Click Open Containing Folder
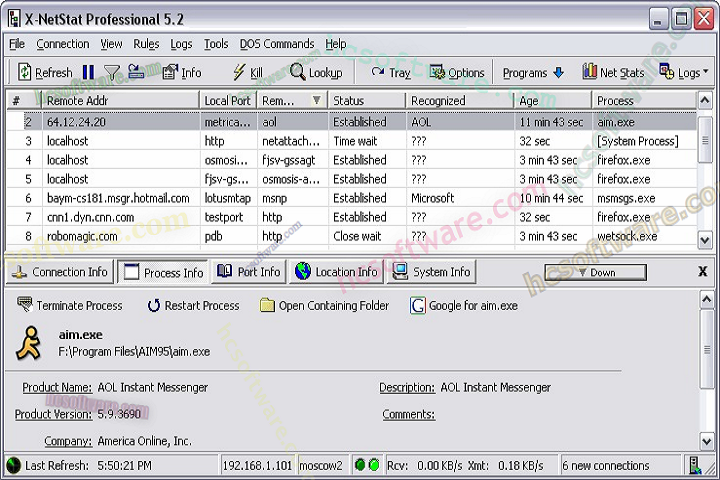 (x=324, y=305)
